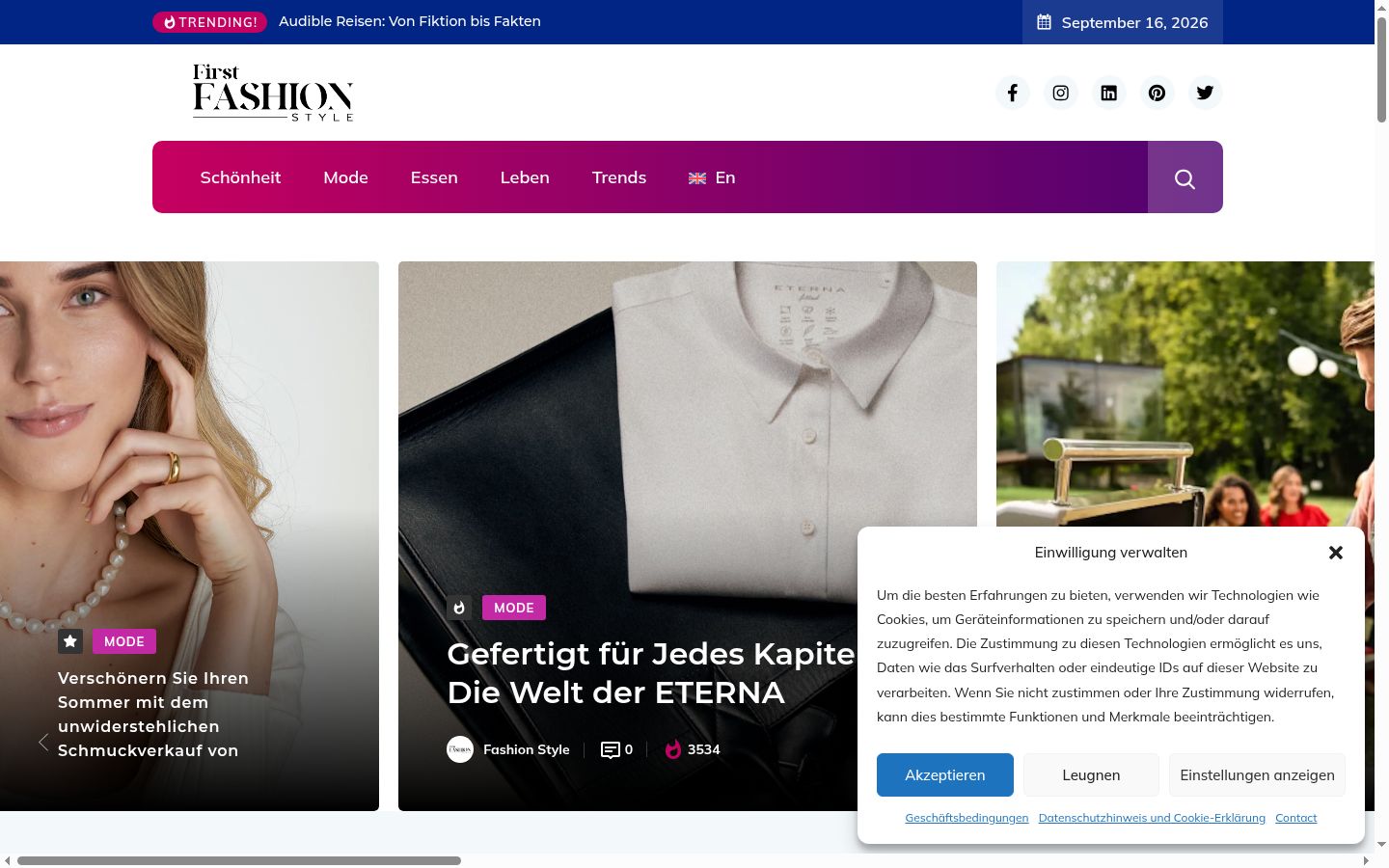Click the flame icon in Trending badge

pyautogui.click(x=170, y=22)
